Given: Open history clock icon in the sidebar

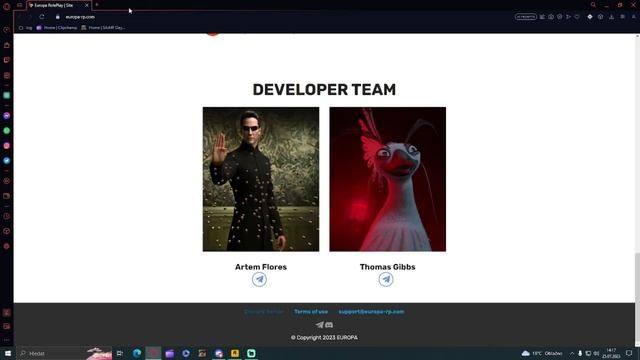Looking at the screenshot, I should click(7, 216).
